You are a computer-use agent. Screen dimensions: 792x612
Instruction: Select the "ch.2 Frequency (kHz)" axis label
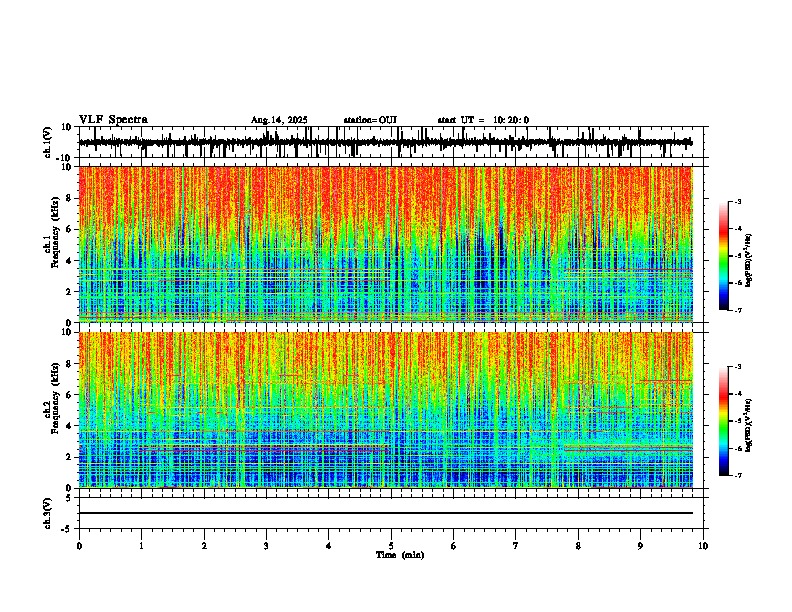[52, 399]
